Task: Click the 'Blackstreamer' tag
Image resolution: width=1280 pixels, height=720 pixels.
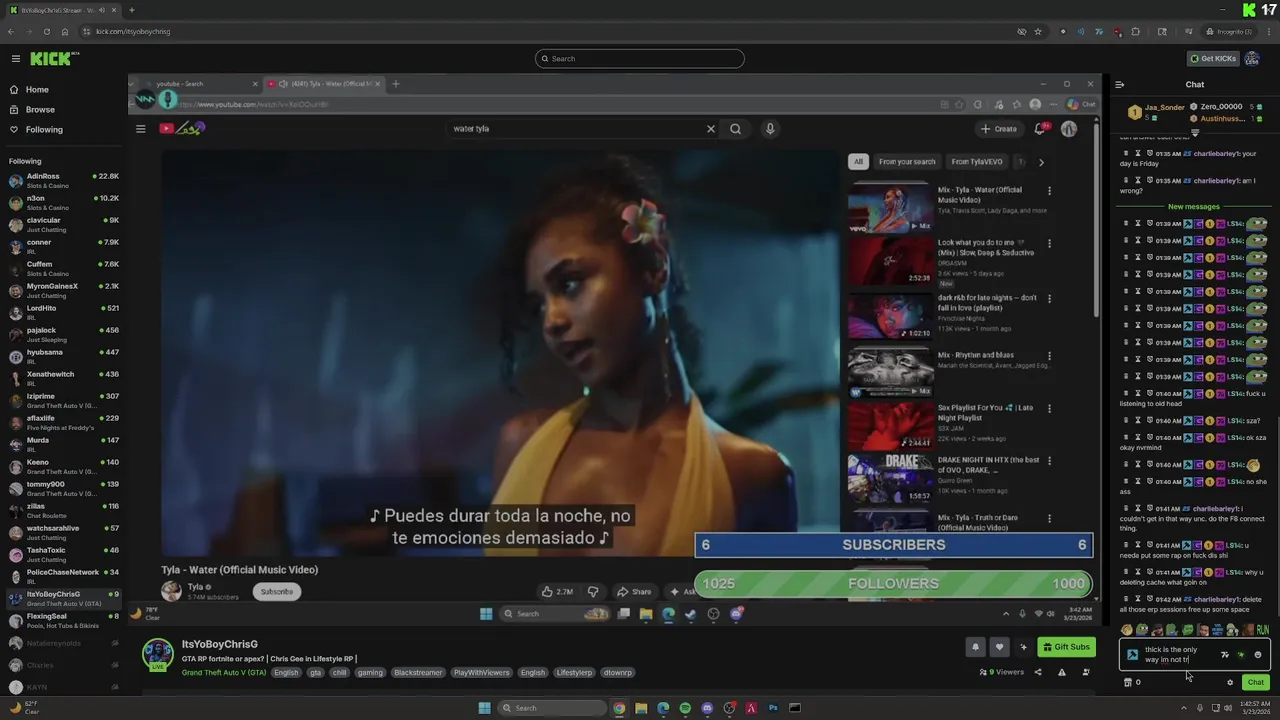Action: pyautogui.click(x=418, y=672)
